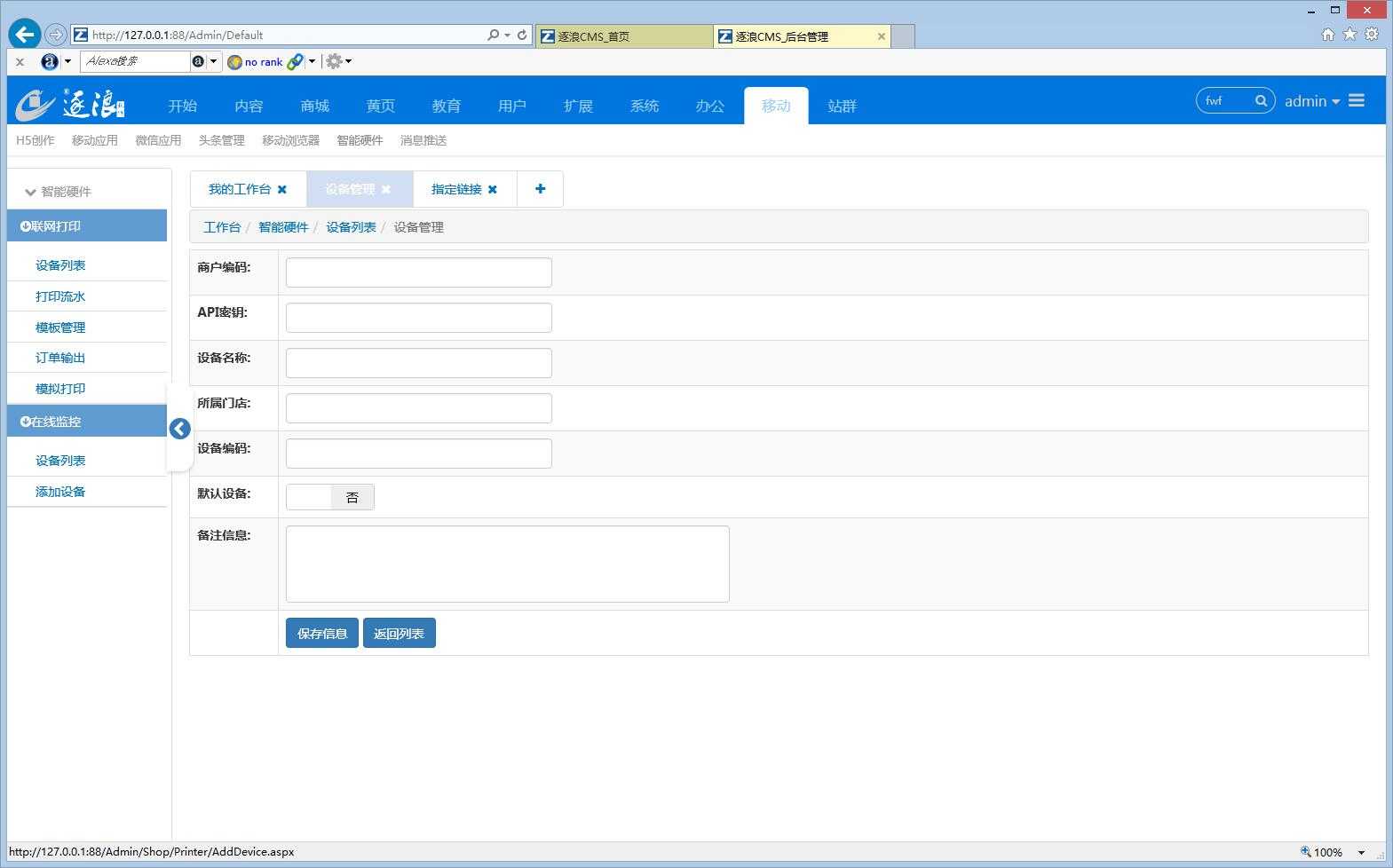
Task: Switch to 逐浪CMS_首页 browser tab
Action: [x=624, y=36]
